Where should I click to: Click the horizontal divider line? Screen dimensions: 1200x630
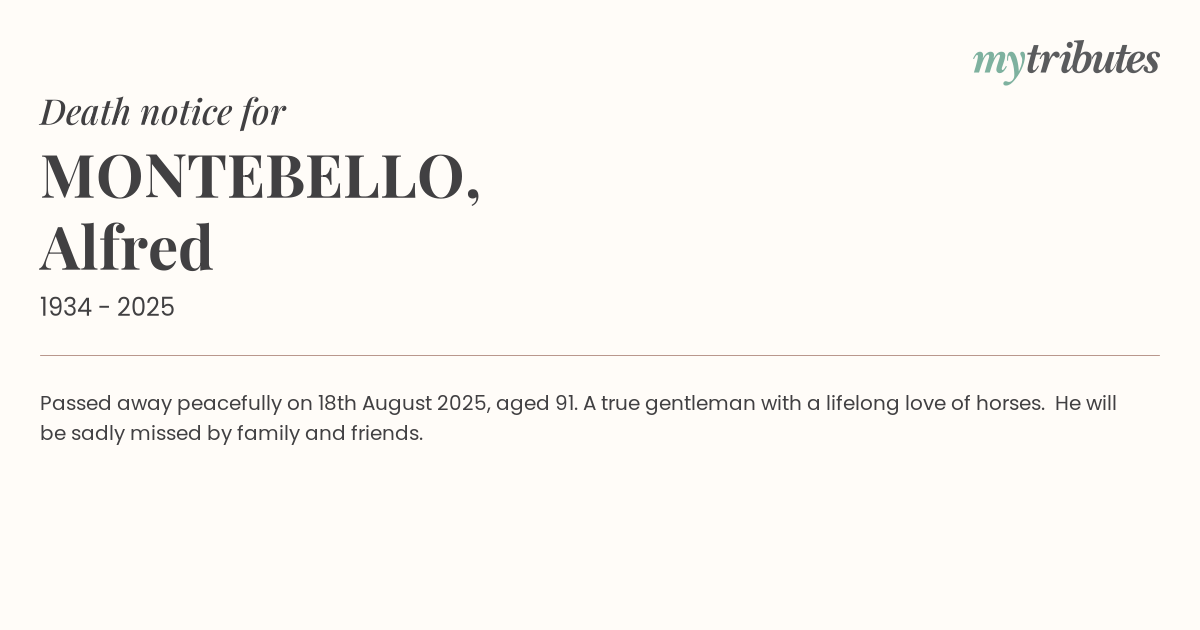click(x=600, y=355)
